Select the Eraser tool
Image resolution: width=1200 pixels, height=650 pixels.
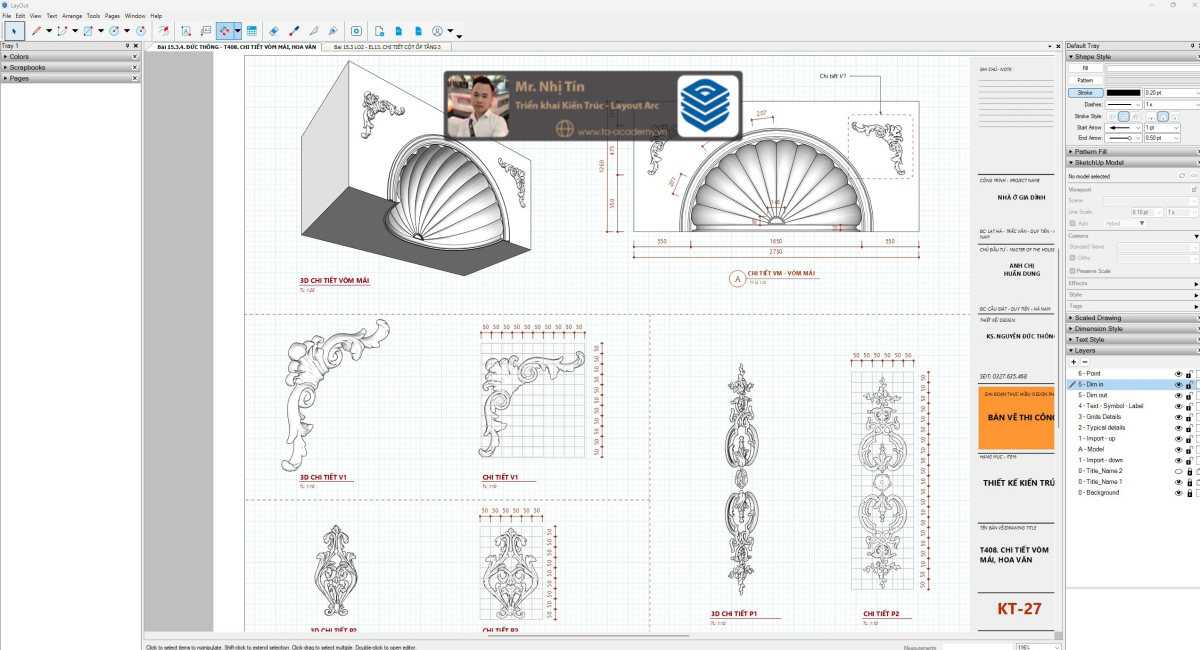coord(274,31)
